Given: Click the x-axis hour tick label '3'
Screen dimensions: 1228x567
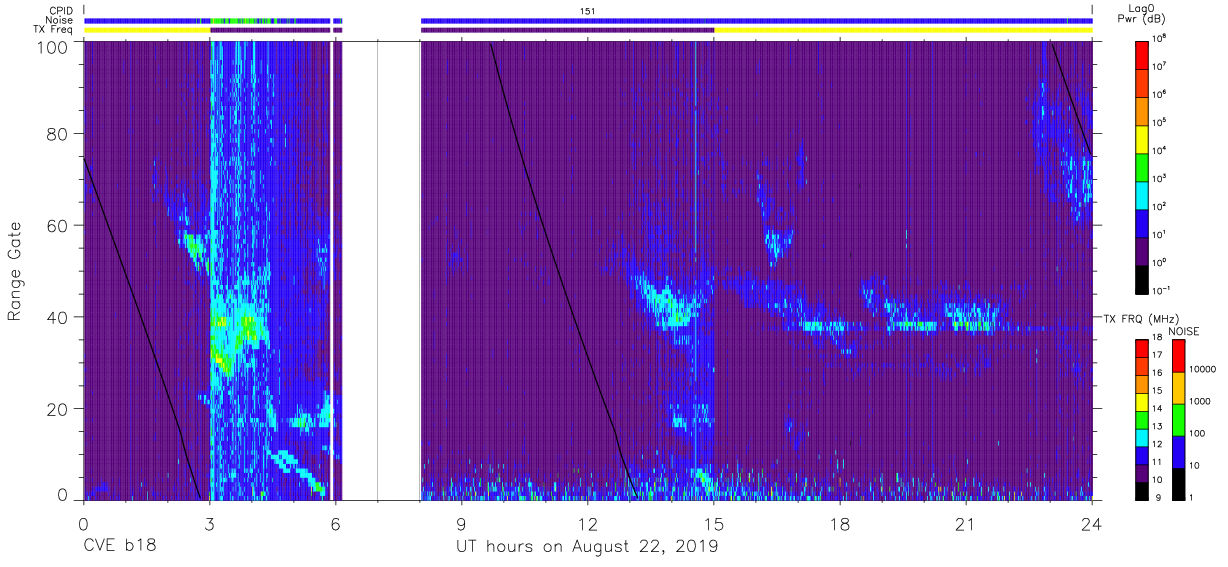Looking at the screenshot, I should pyautogui.click(x=209, y=522).
